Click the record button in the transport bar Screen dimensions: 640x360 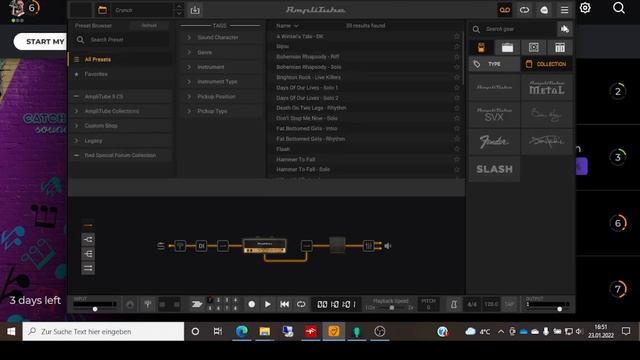251,304
